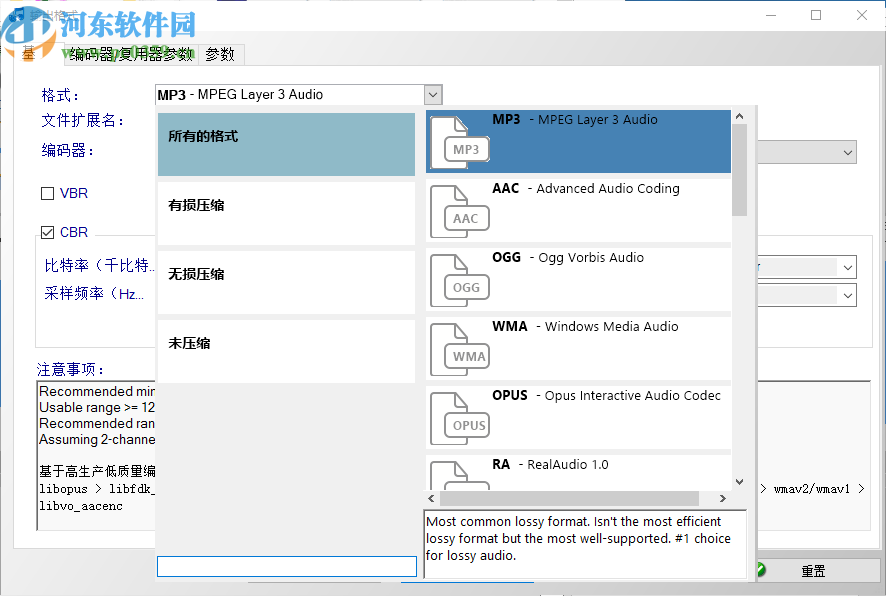
Task: Click the empty input field at the bottom
Action: 286,565
